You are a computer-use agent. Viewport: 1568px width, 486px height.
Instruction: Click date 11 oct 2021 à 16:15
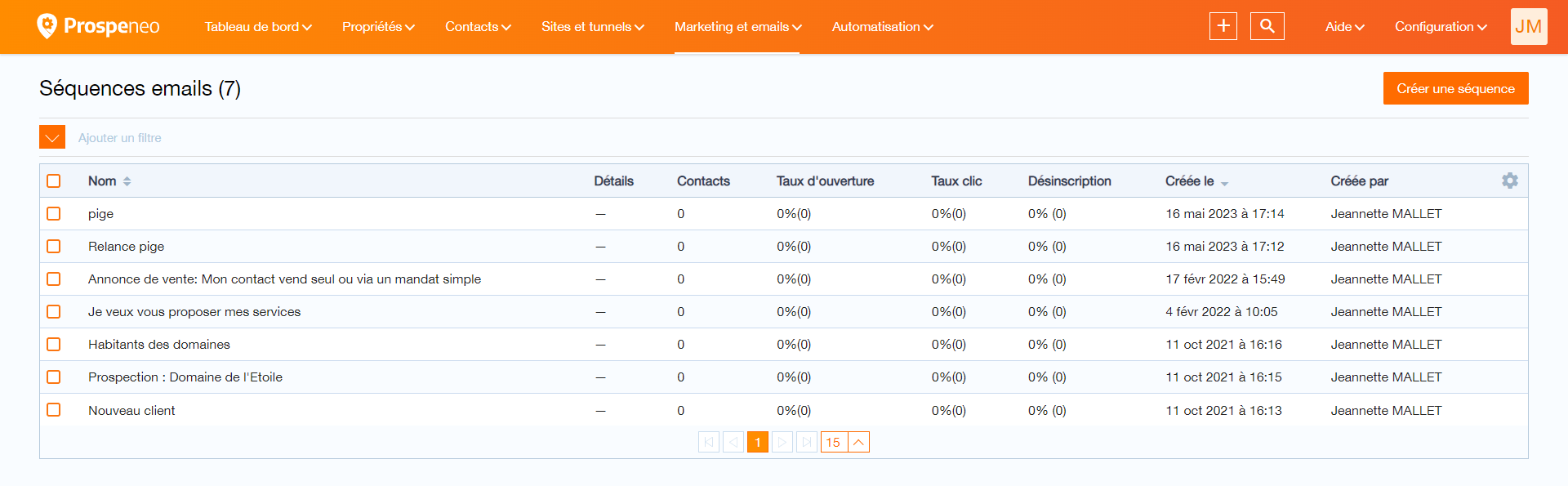coord(1223,377)
